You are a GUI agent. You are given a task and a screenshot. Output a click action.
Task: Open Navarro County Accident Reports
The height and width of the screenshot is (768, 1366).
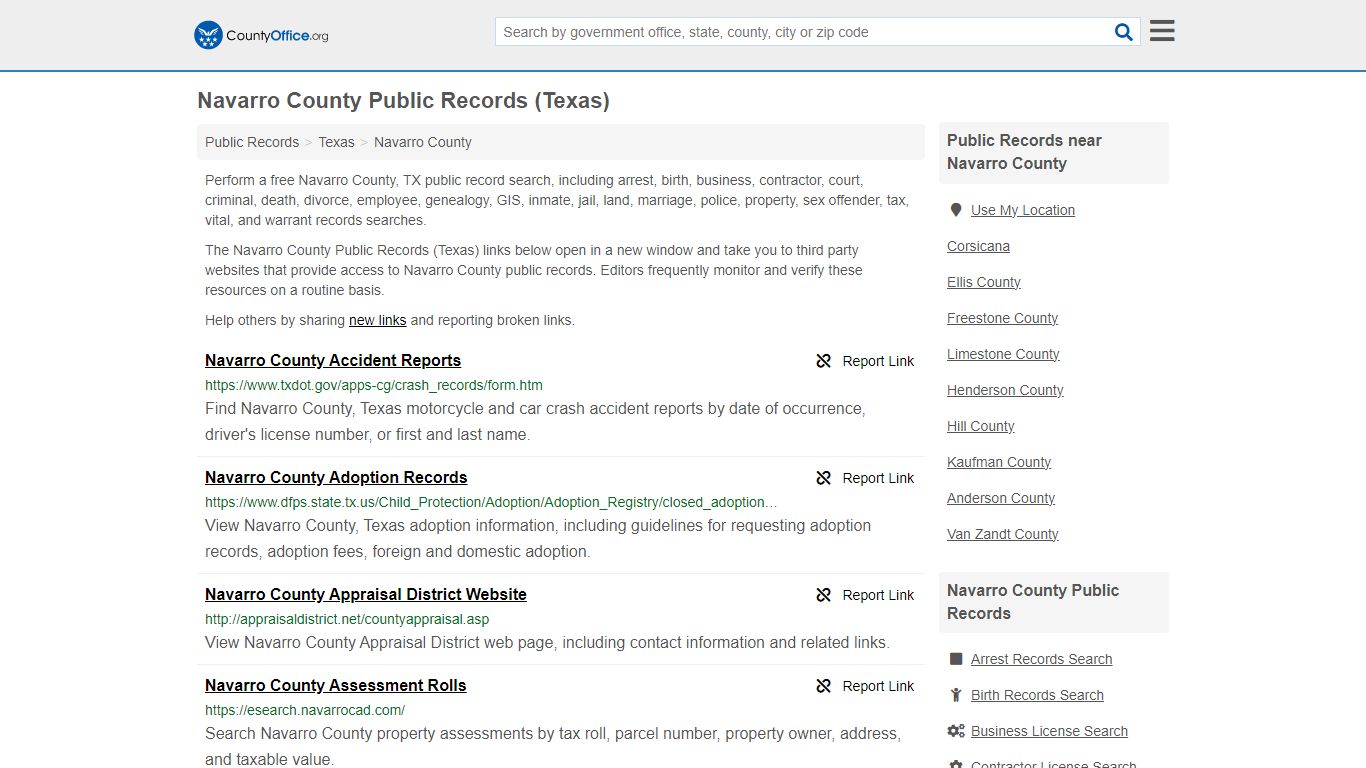(x=333, y=361)
